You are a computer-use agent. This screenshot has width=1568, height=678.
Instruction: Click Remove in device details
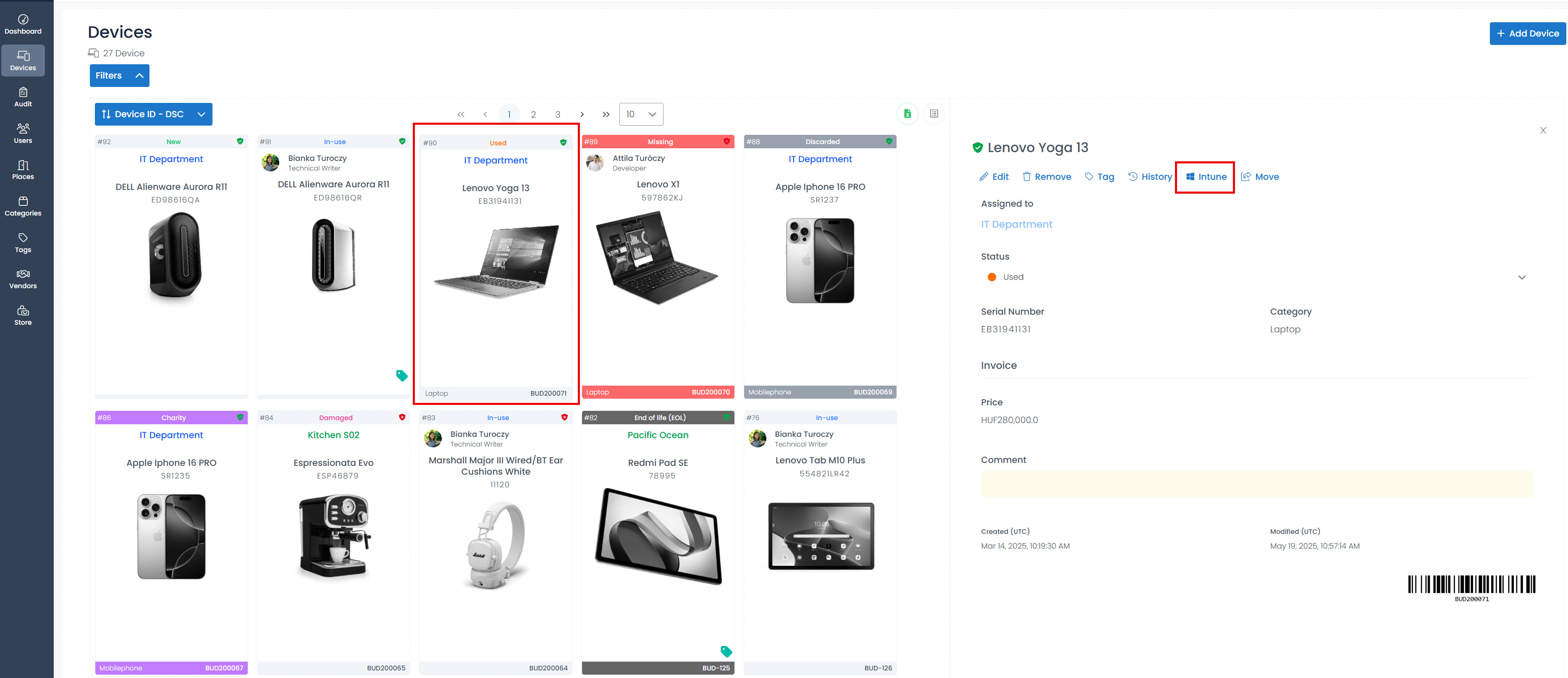point(1047,177)
